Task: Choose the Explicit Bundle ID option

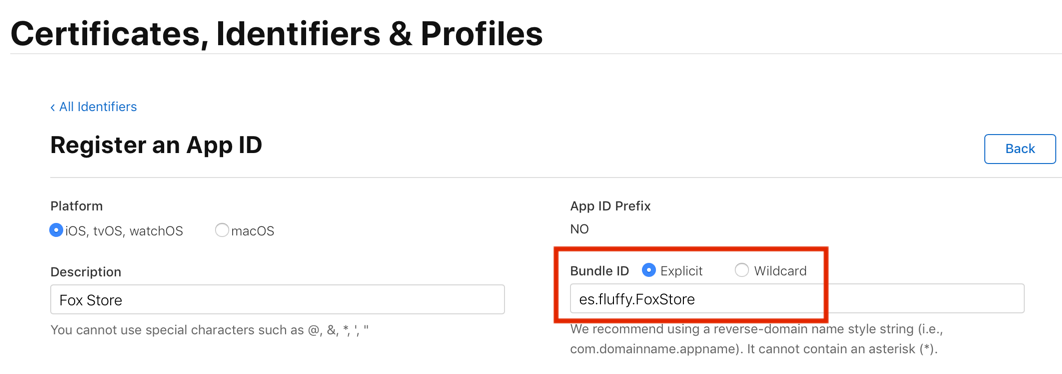Action: coord(649,270)
